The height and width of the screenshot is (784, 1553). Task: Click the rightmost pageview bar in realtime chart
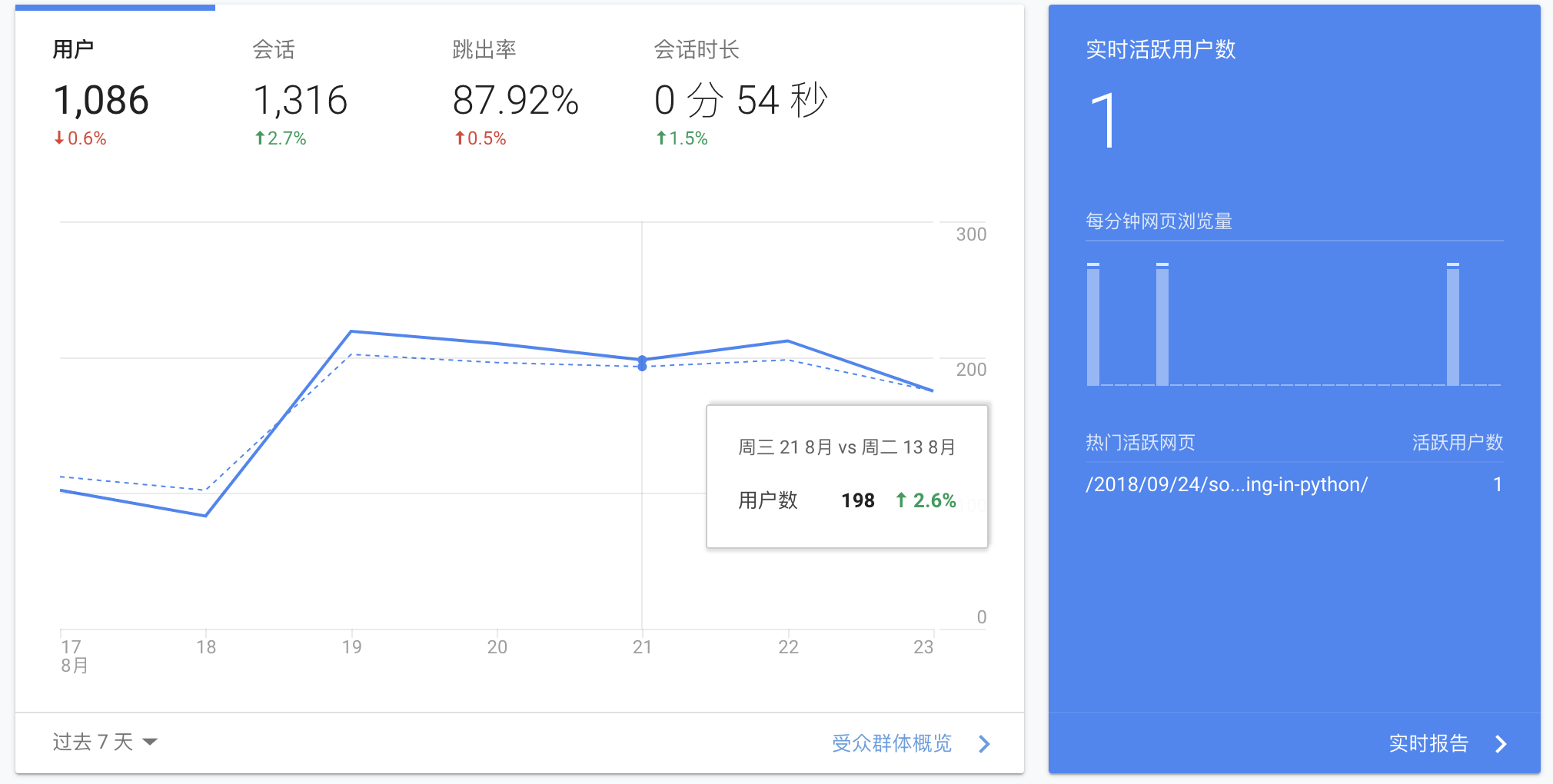1452,324
